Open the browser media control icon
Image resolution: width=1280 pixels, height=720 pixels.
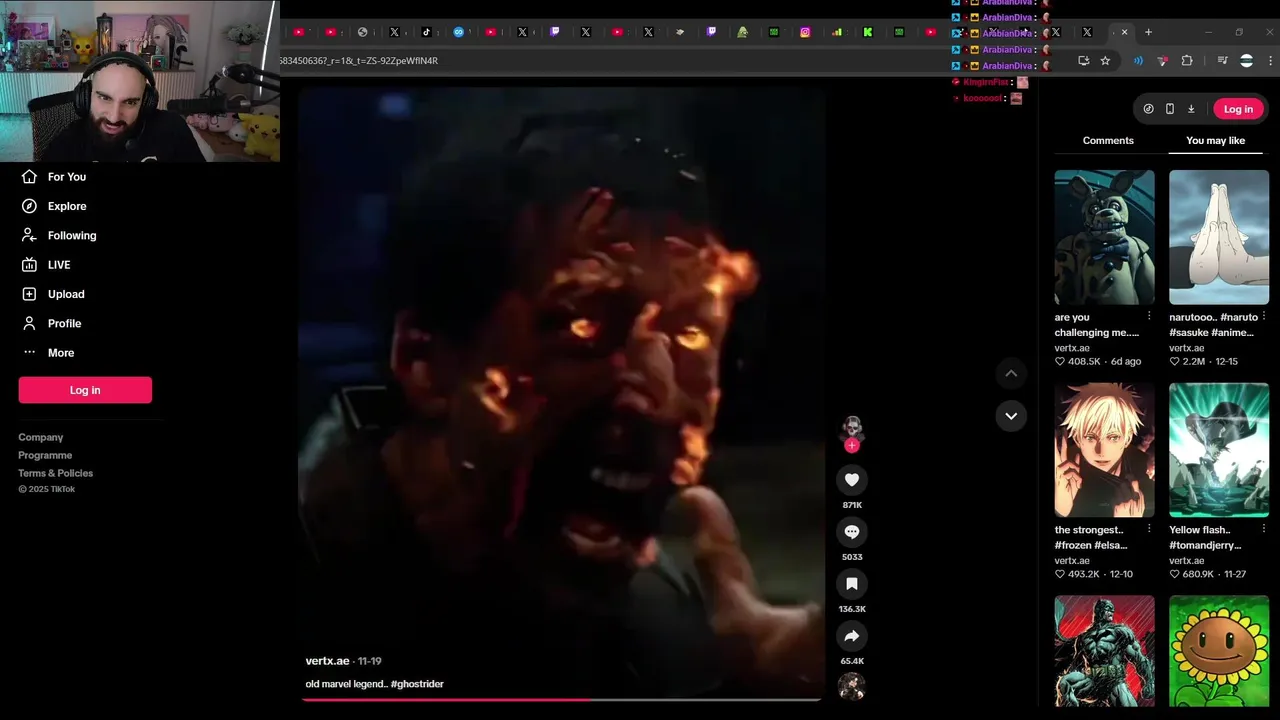(1222, 61)
